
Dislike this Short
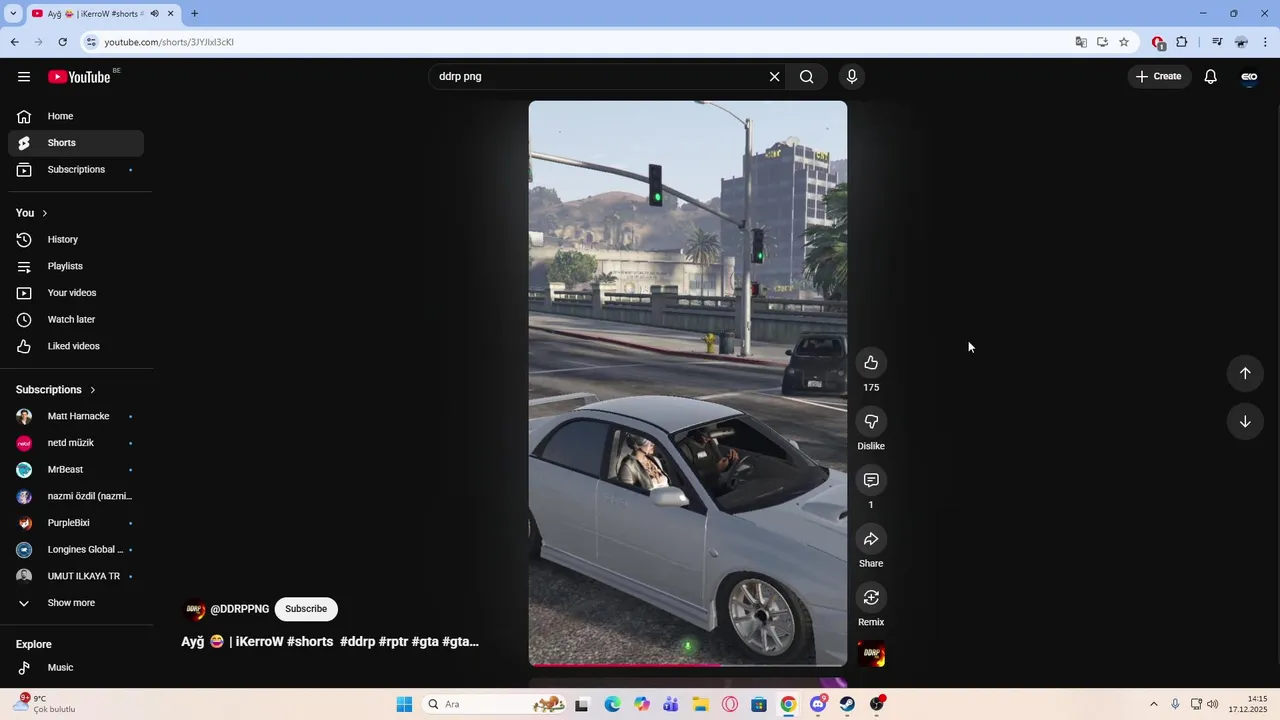point(871,422)
